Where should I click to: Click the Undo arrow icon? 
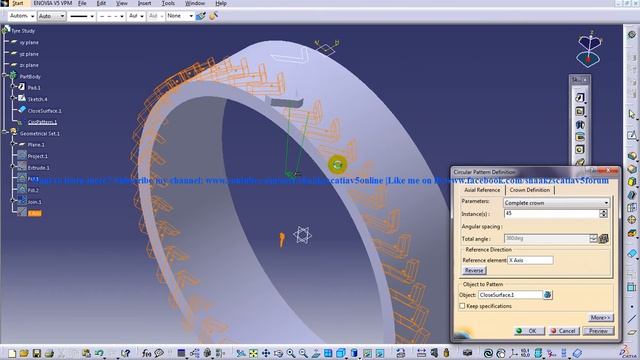tap(99, 353)
